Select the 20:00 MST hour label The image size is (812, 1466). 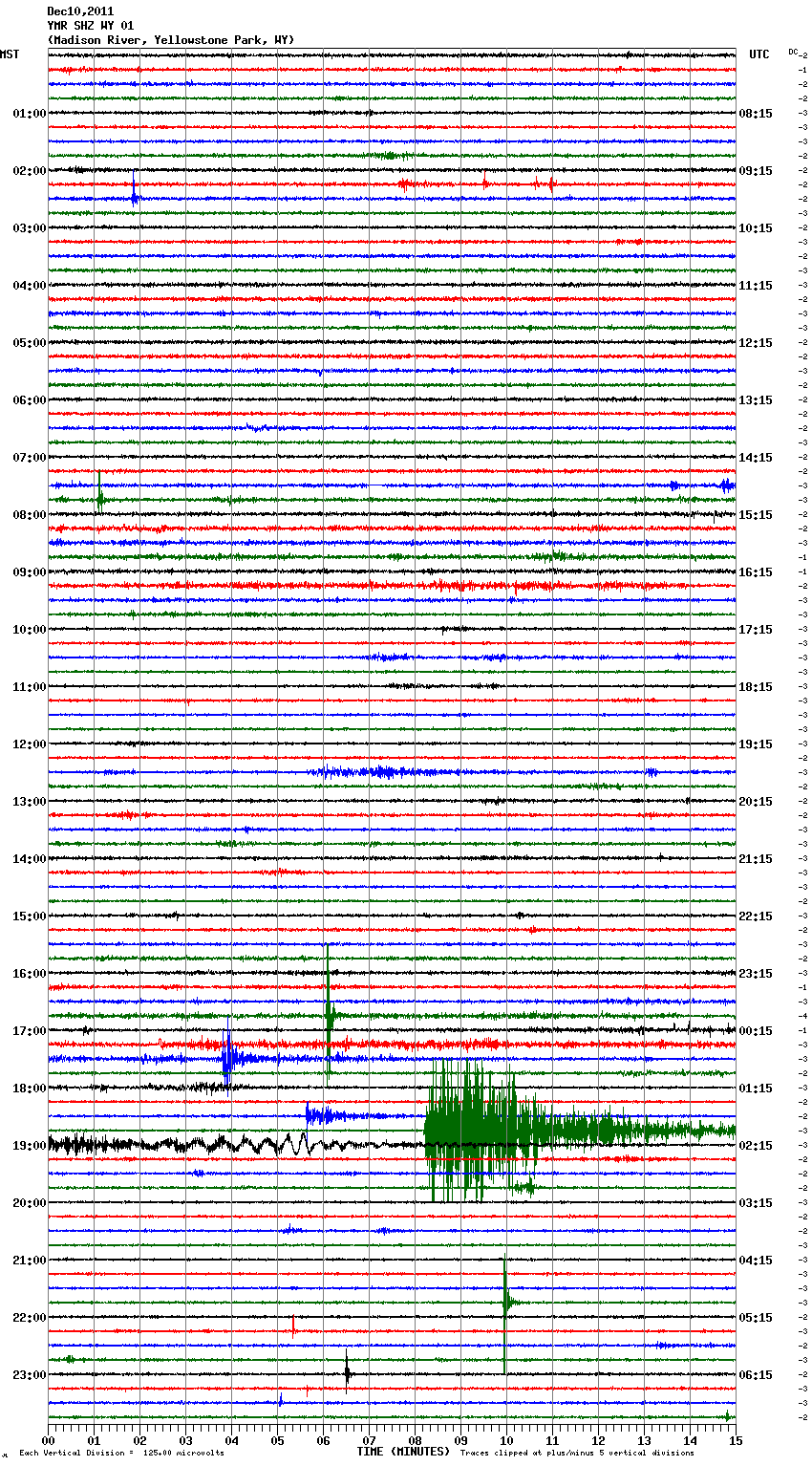(30, 1203)
